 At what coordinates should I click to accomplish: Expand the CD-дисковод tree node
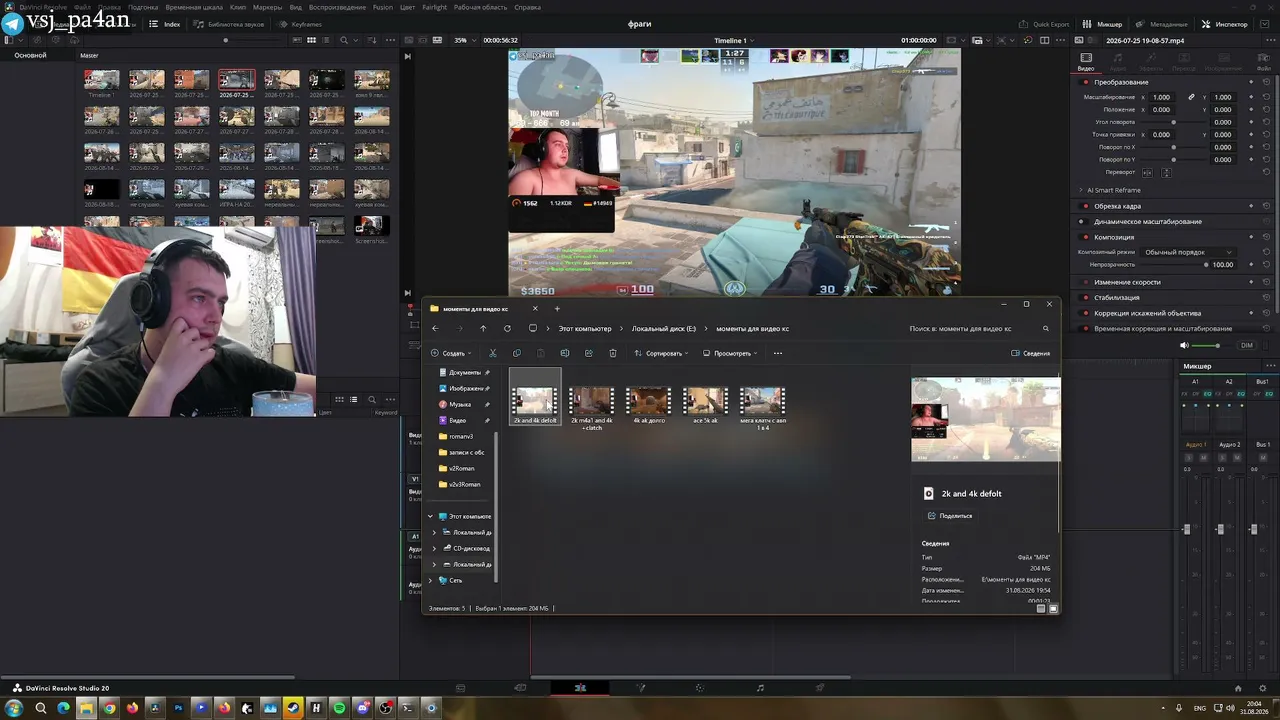click(434, 548)
